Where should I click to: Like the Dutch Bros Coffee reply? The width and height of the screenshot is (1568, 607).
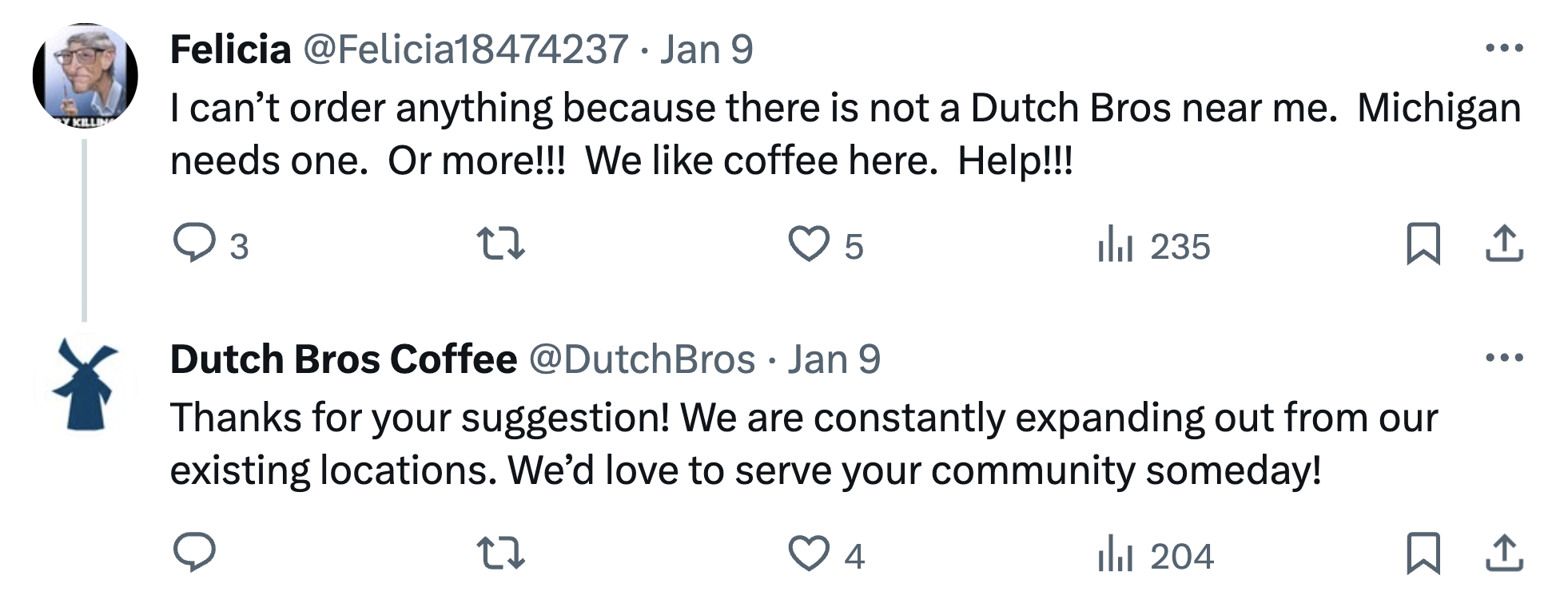pos(809,553)
